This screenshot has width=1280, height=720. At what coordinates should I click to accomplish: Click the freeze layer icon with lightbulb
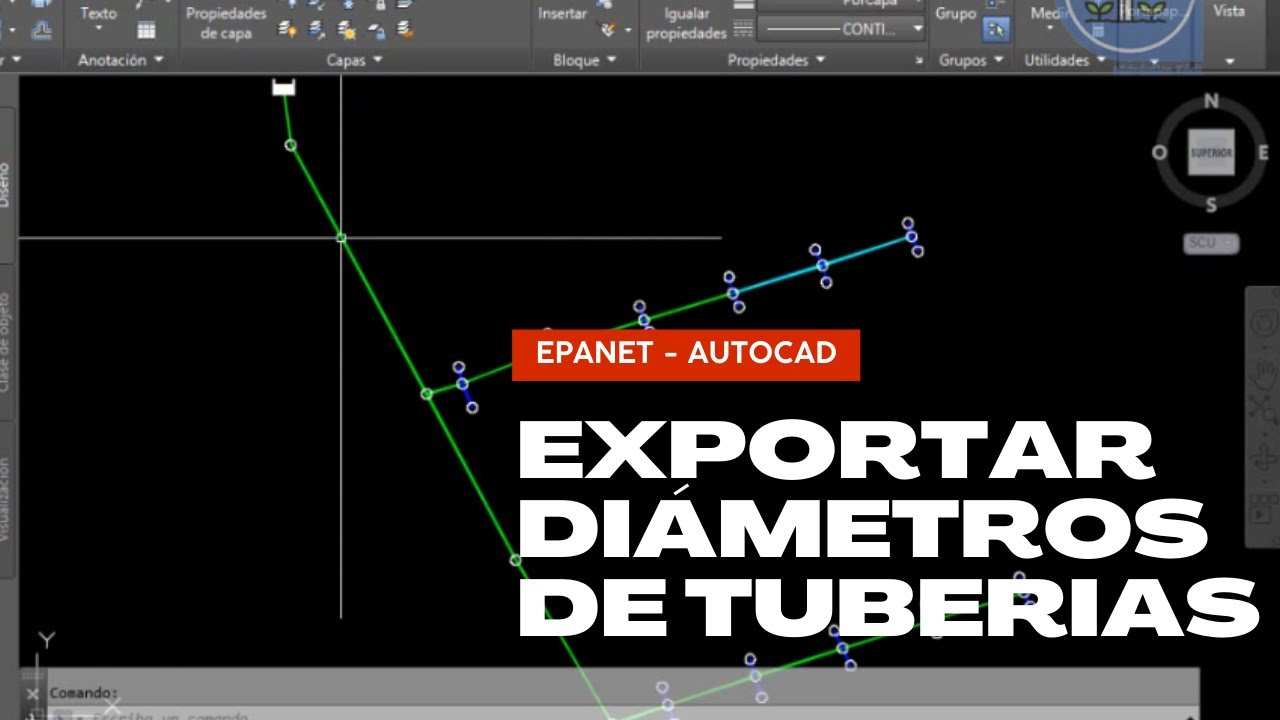tap(288, 30)
